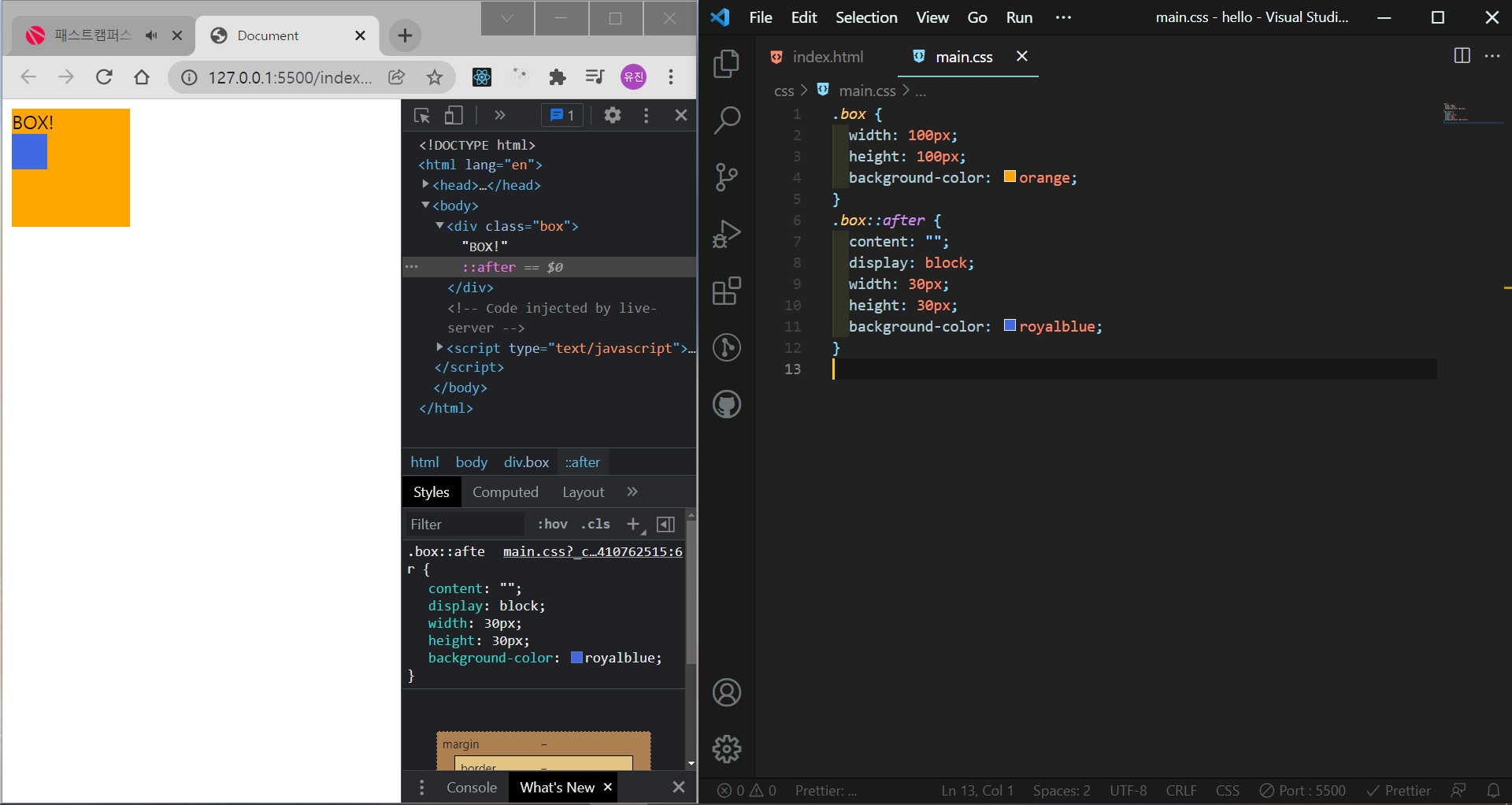This screenshot has height=805, width=1512.
Task: Open the GitLens activity bar icon
Action: click(726, 347)
